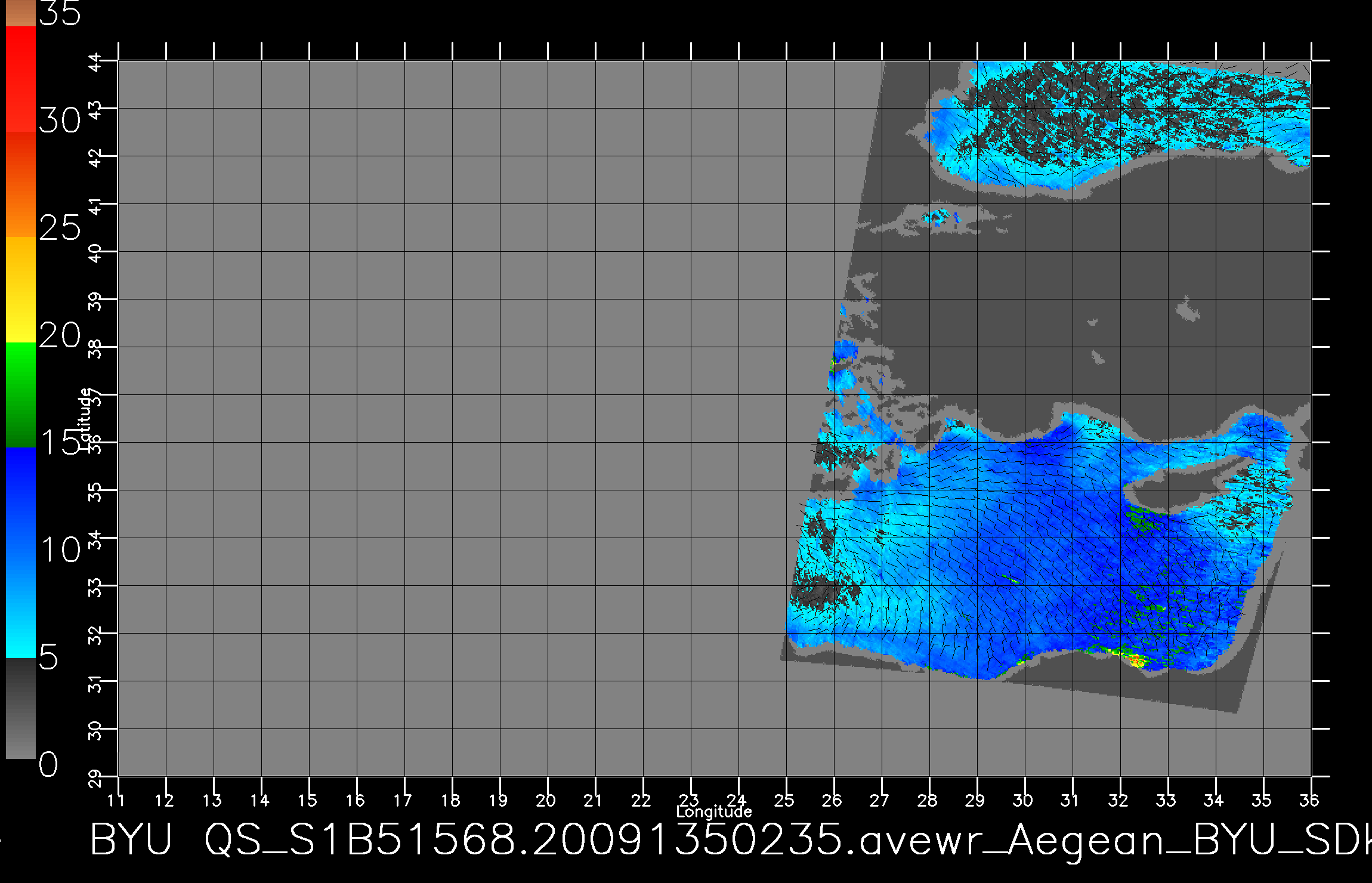Image resolution: width=1372 pixels, height=883 pixels.
Task: Click latitude tick label 34
Action: [x=95, y=539]
